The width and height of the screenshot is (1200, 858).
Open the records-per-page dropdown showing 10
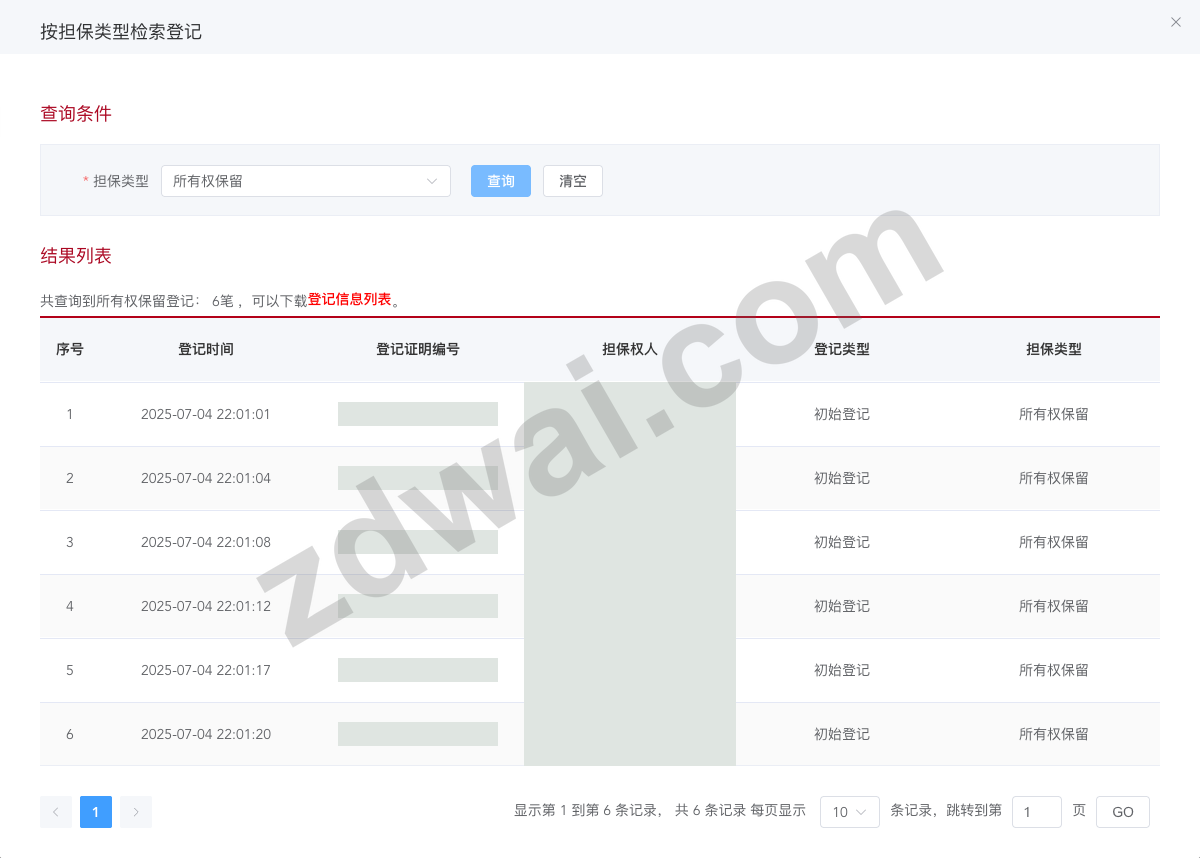[850, 812]
